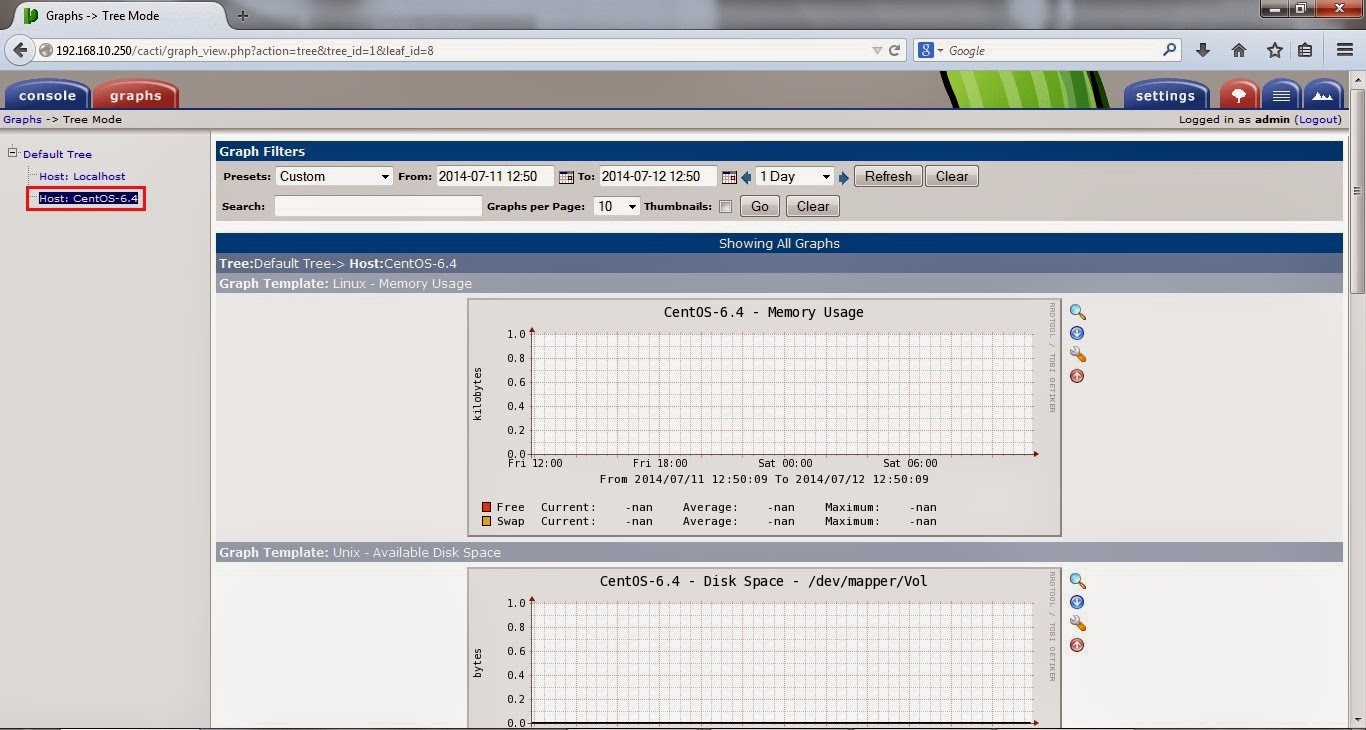Open a new browser tab

coord(243,16)
